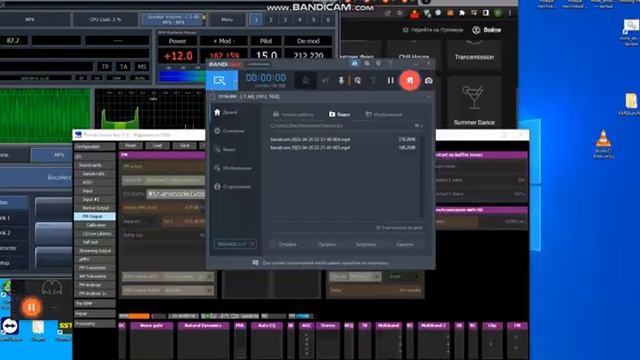Select preset slot 6 in Stereo Tool
Image resolution: width=640 pixels, height=360 pixels.
[328, 19]
